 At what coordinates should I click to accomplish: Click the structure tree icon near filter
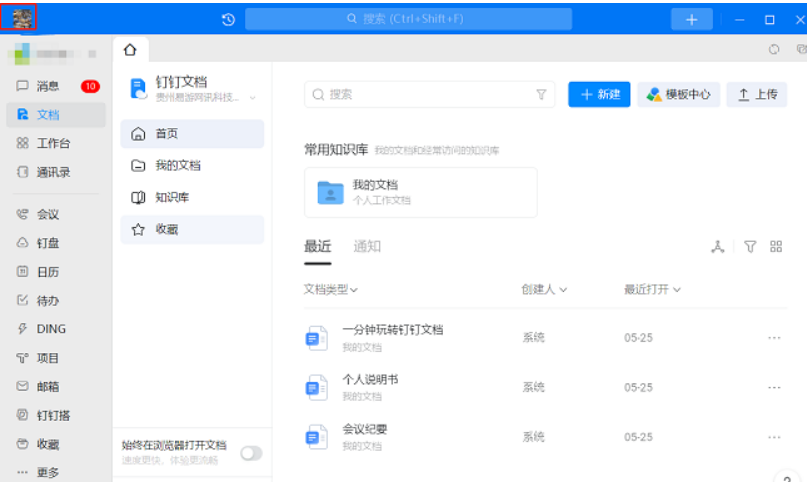(x=717, y=247)
